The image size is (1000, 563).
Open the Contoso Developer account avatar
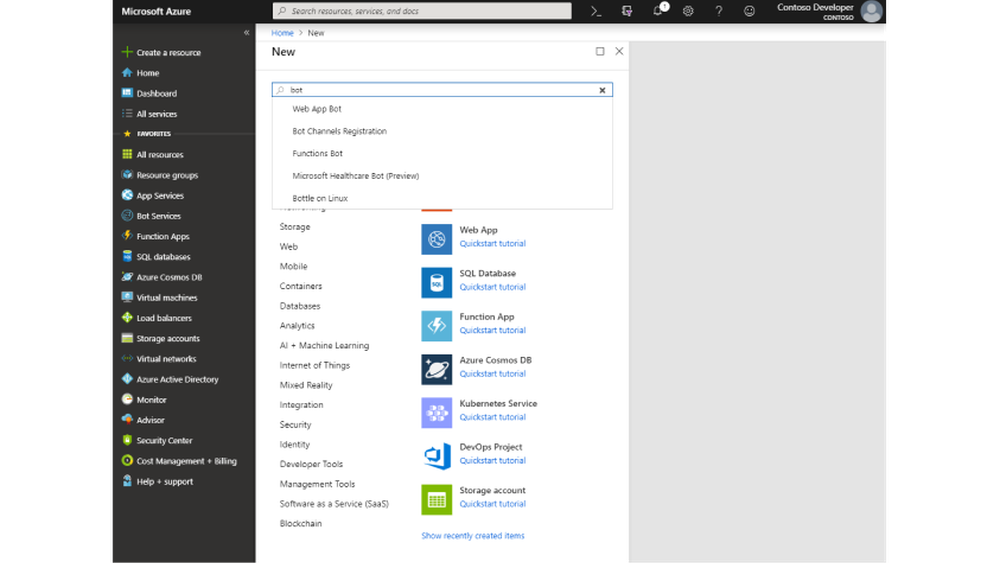click(x=871, y=11)
